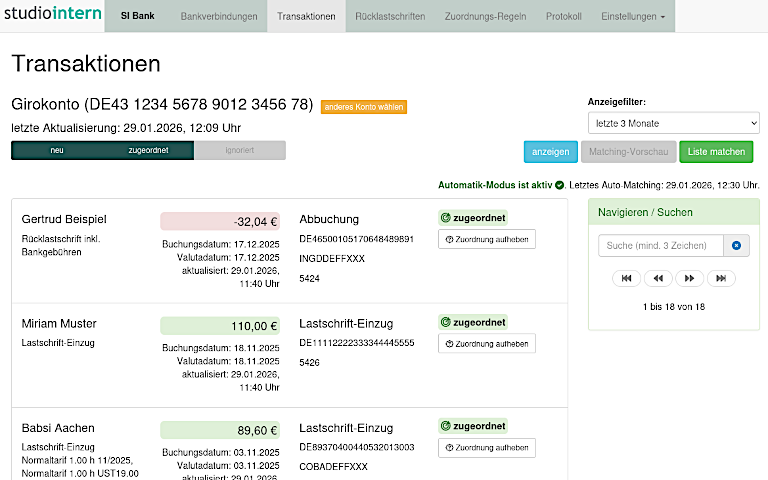The image size is (768, 480).
Task: Click the 89,60 € amount
Action: pyautogui.click(x=220, y=430)
